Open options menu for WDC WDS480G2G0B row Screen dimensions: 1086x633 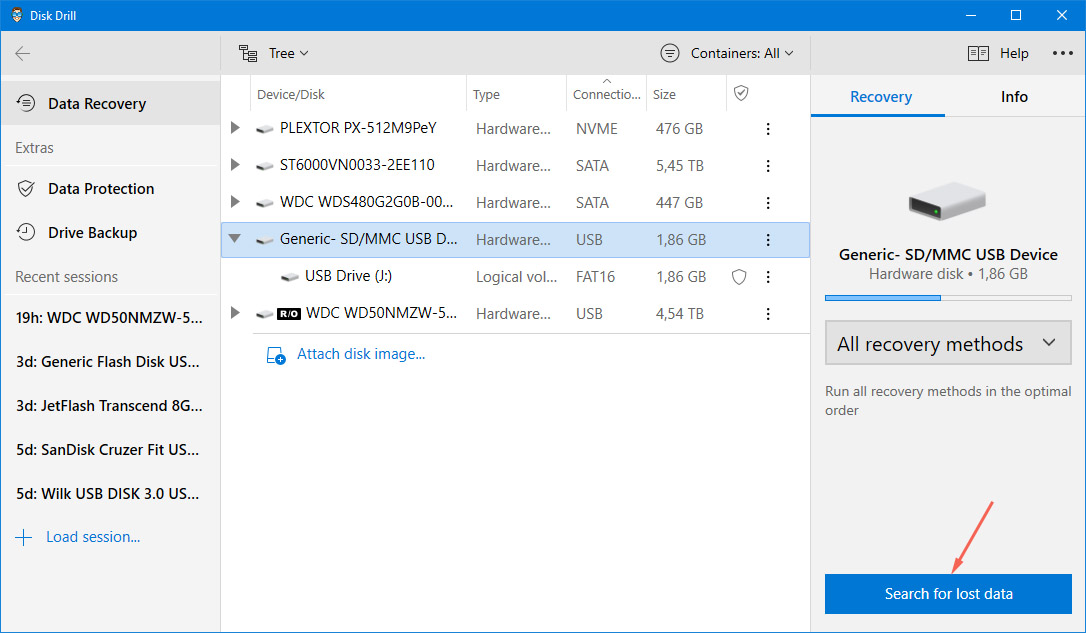pyautogui.click(x=767, y=203)
